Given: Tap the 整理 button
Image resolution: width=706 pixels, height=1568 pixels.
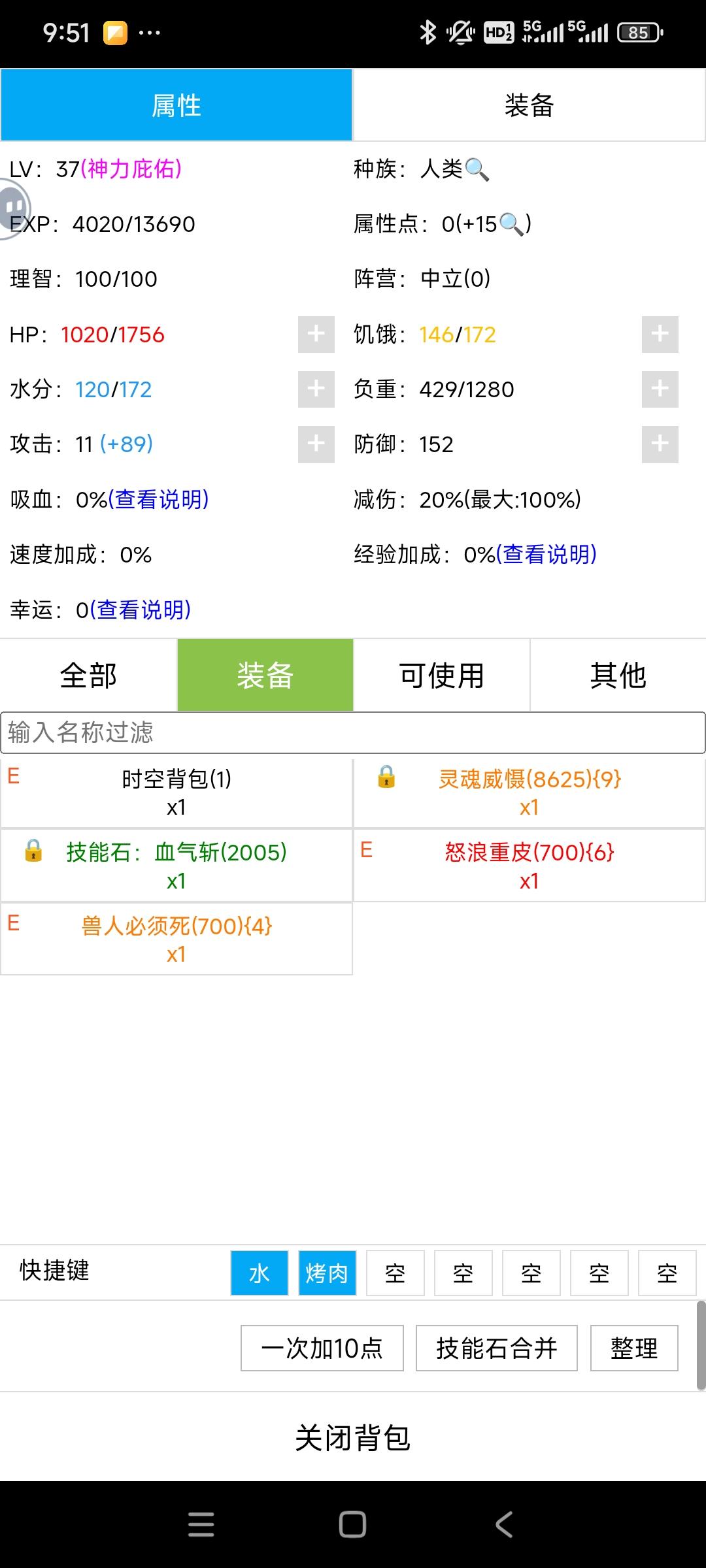Looking at the screenshot, I should [x=634, y=1348].
